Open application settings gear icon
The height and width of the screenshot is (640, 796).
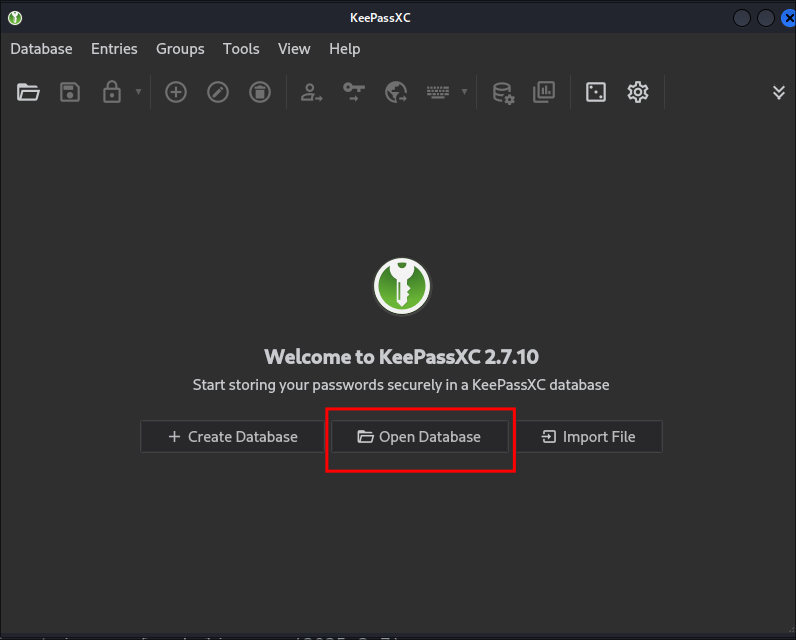pos(638,92)
